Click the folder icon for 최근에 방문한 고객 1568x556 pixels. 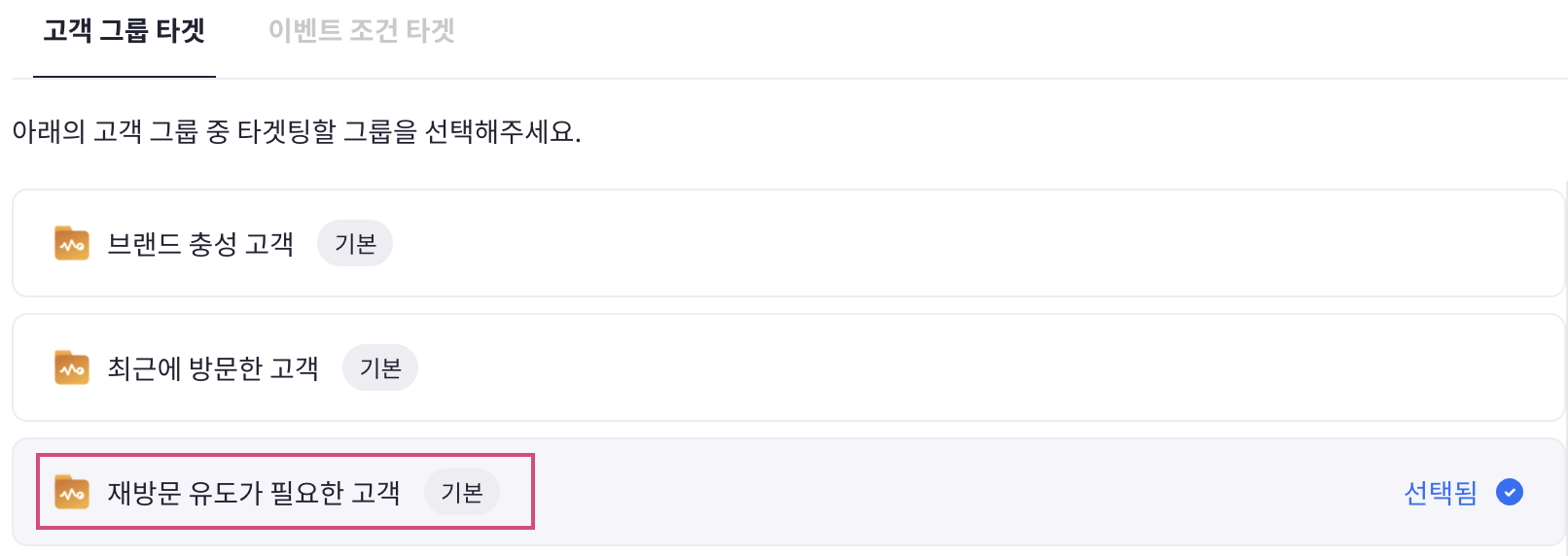click(x=72, y=368)
